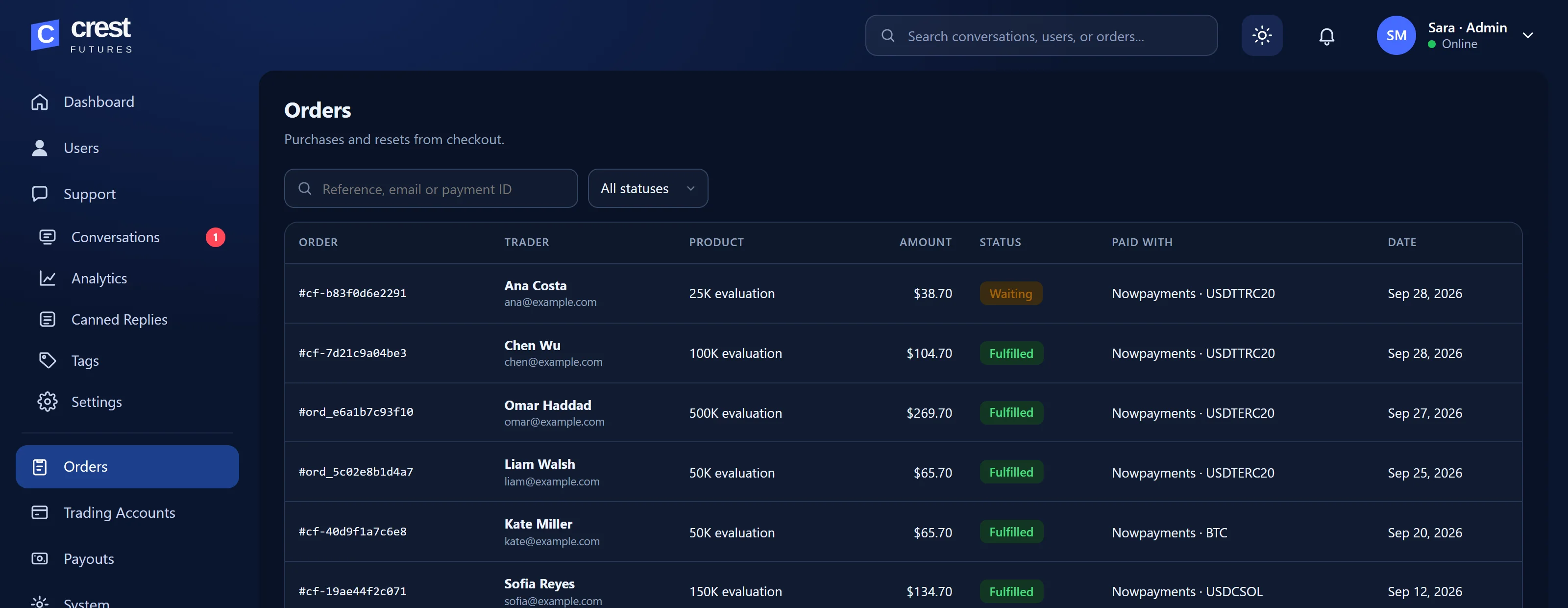Click the System icon at sidebar bottom

pos(40,603)
